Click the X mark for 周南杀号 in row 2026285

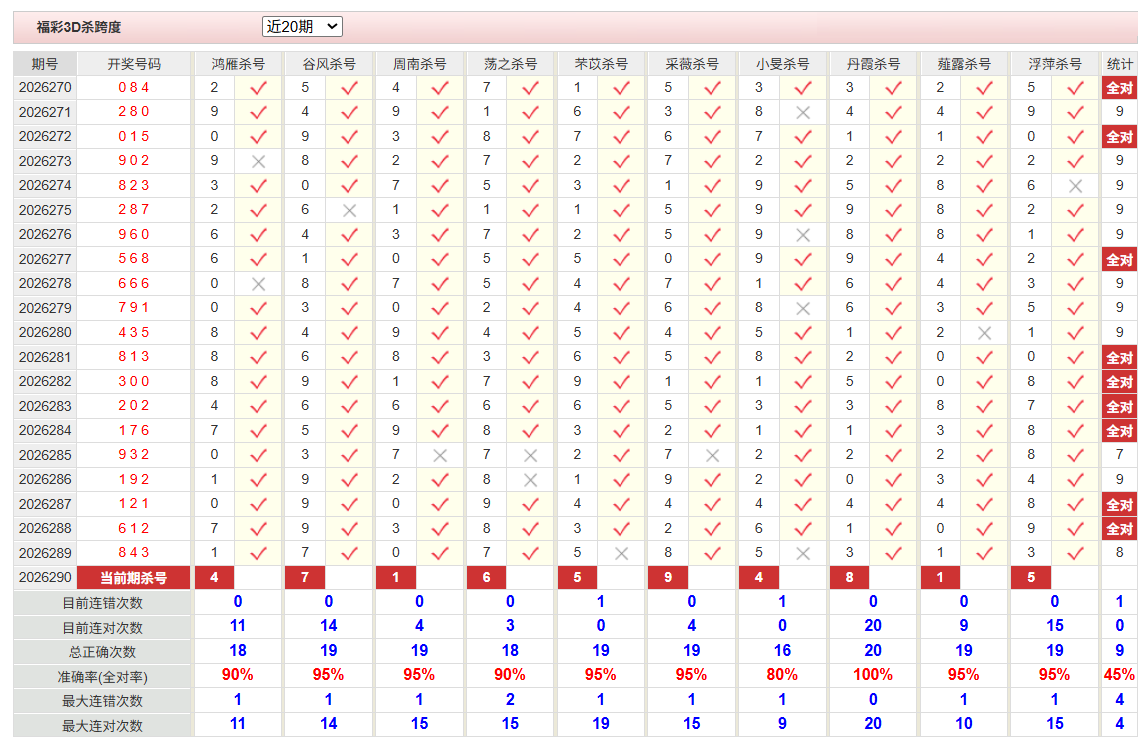440,456
